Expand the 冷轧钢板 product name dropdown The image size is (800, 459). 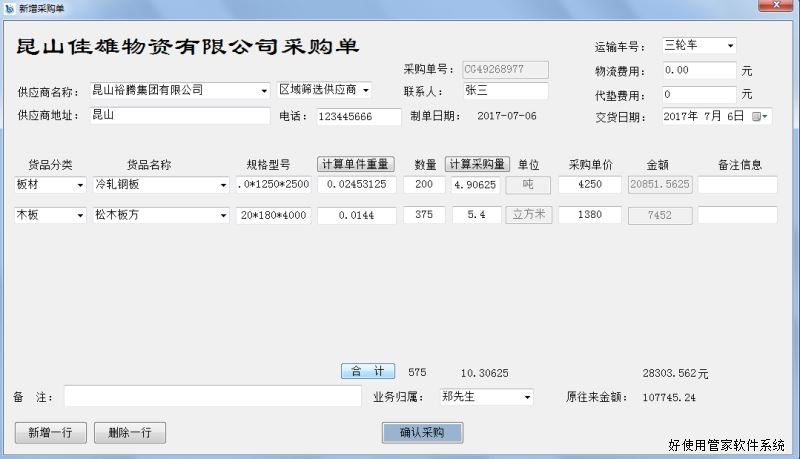[222, 185]
